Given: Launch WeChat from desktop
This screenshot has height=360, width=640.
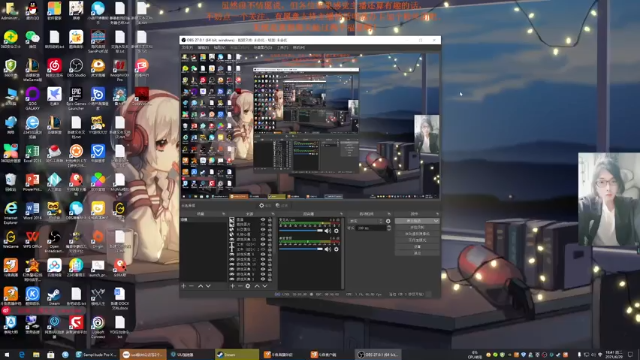Looking at the screenshot, I should coord(32,39).
